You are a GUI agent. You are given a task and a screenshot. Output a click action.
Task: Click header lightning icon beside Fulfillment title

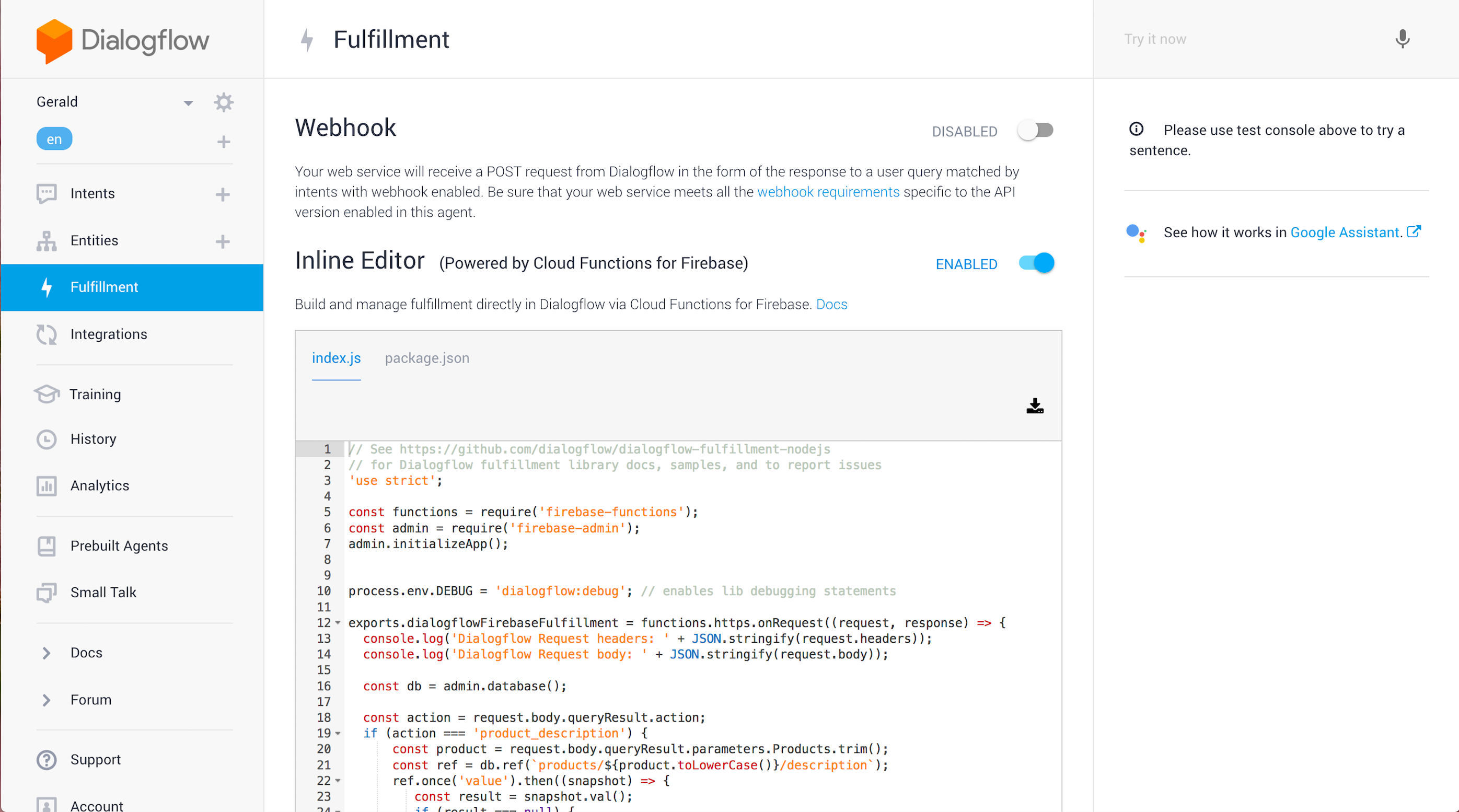pos(307,40)
